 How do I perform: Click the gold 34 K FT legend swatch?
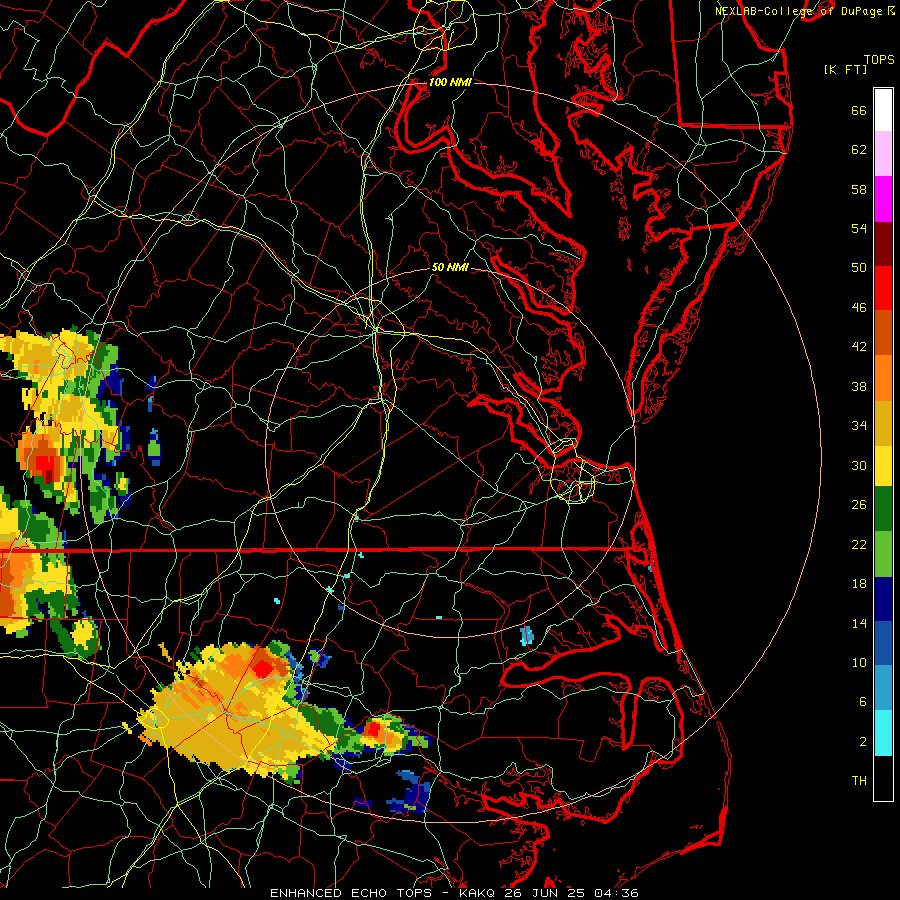point(883,423)
